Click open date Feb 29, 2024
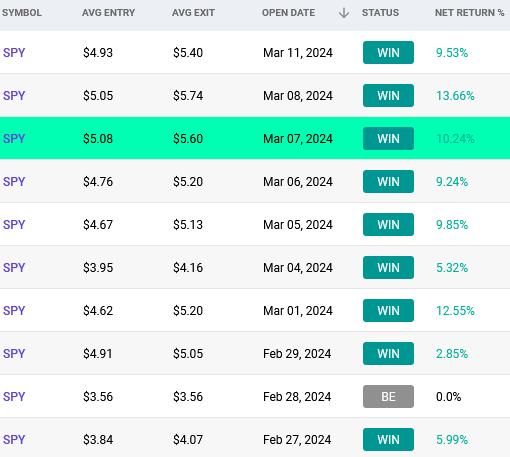The image size is (510, 457). [297, 354]
